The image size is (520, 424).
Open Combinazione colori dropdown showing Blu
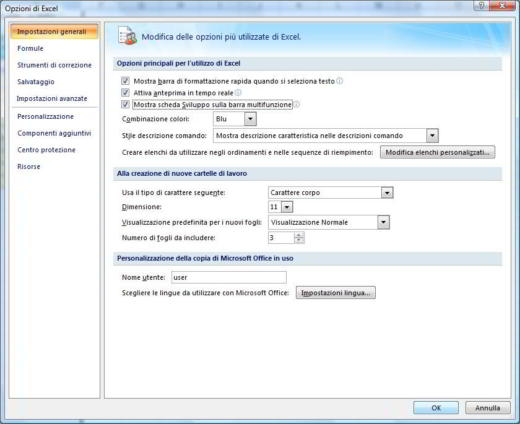[x=250, y=119]
